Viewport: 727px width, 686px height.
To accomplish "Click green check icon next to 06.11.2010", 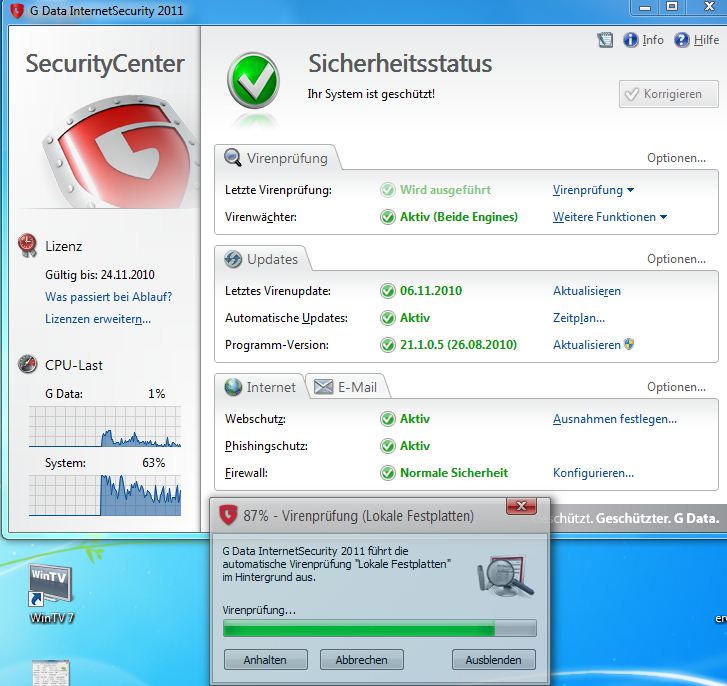I will click(388, 291).
